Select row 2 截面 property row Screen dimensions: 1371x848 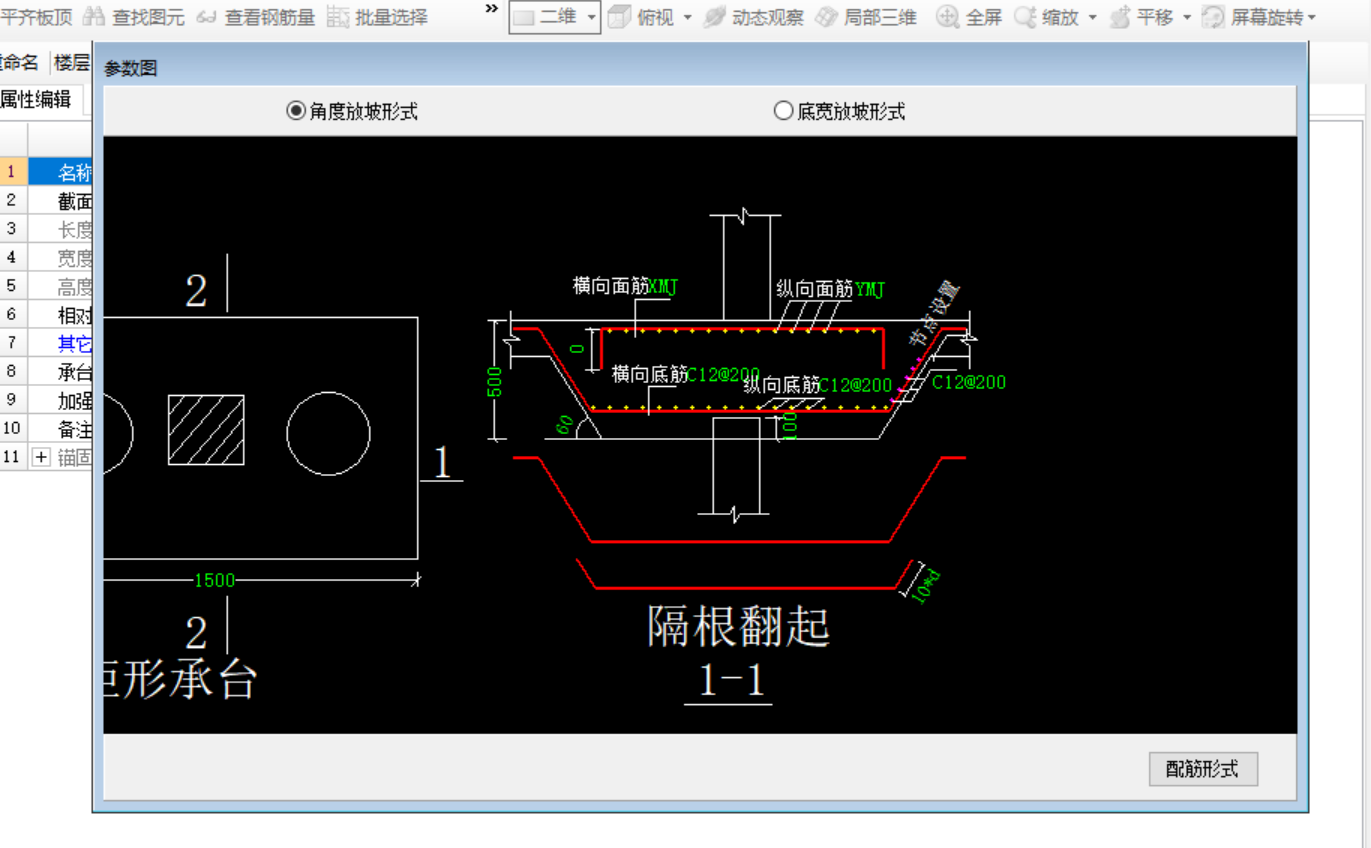tap(60, 200)
